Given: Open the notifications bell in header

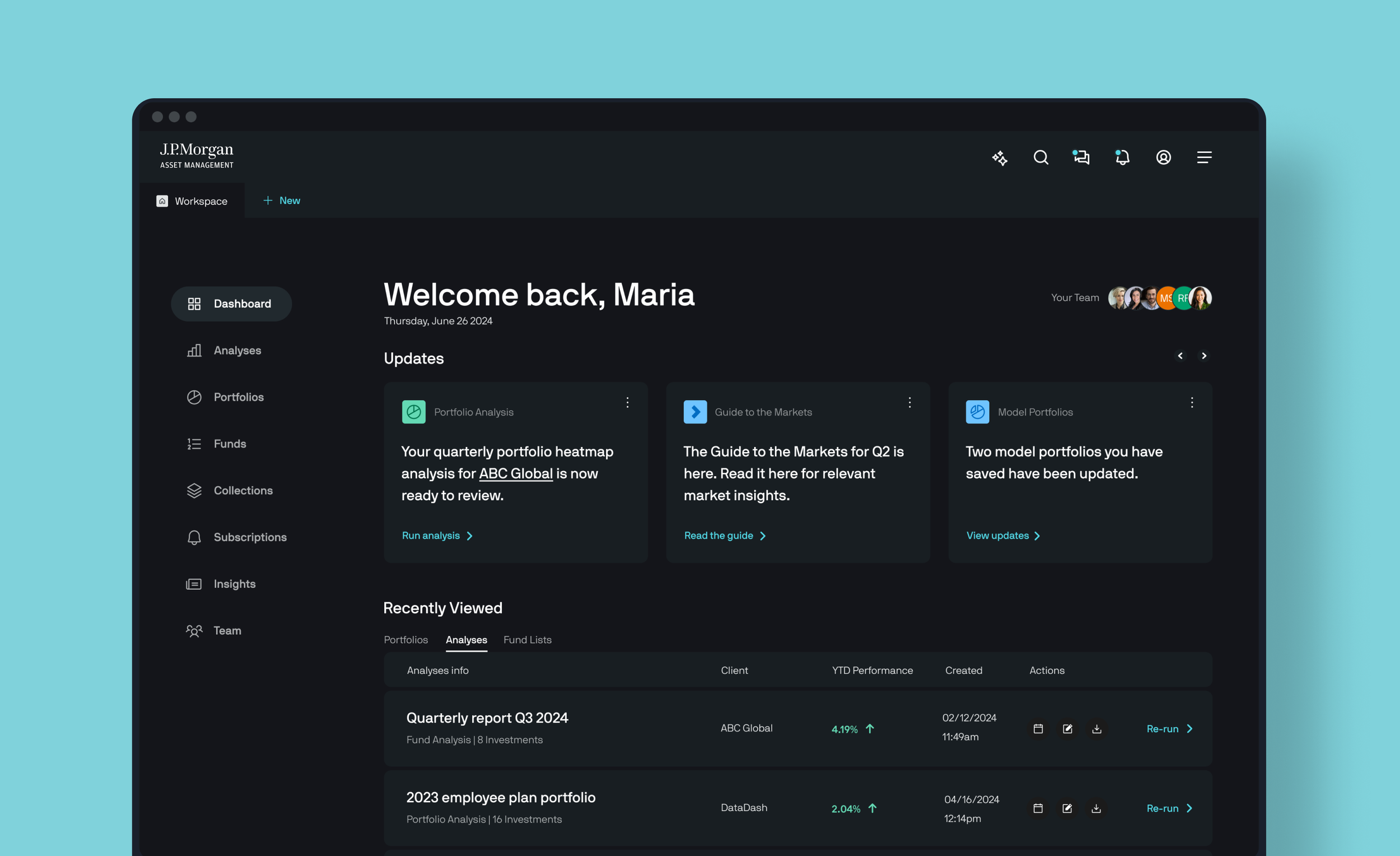Looking at the screenshot, I should tap(1122, 157).
